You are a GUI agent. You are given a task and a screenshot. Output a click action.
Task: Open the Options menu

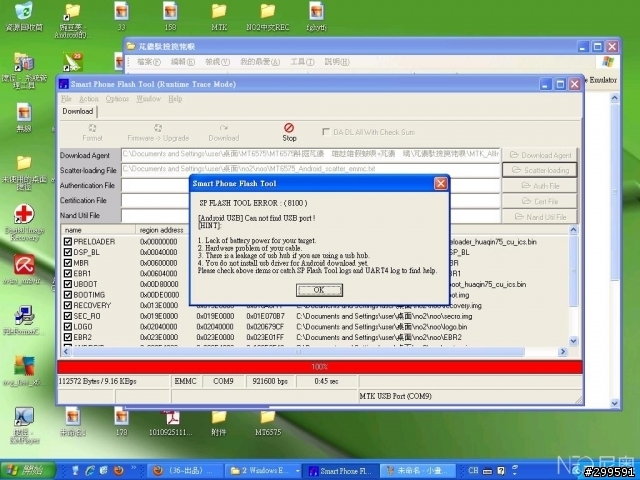(117, 99)
